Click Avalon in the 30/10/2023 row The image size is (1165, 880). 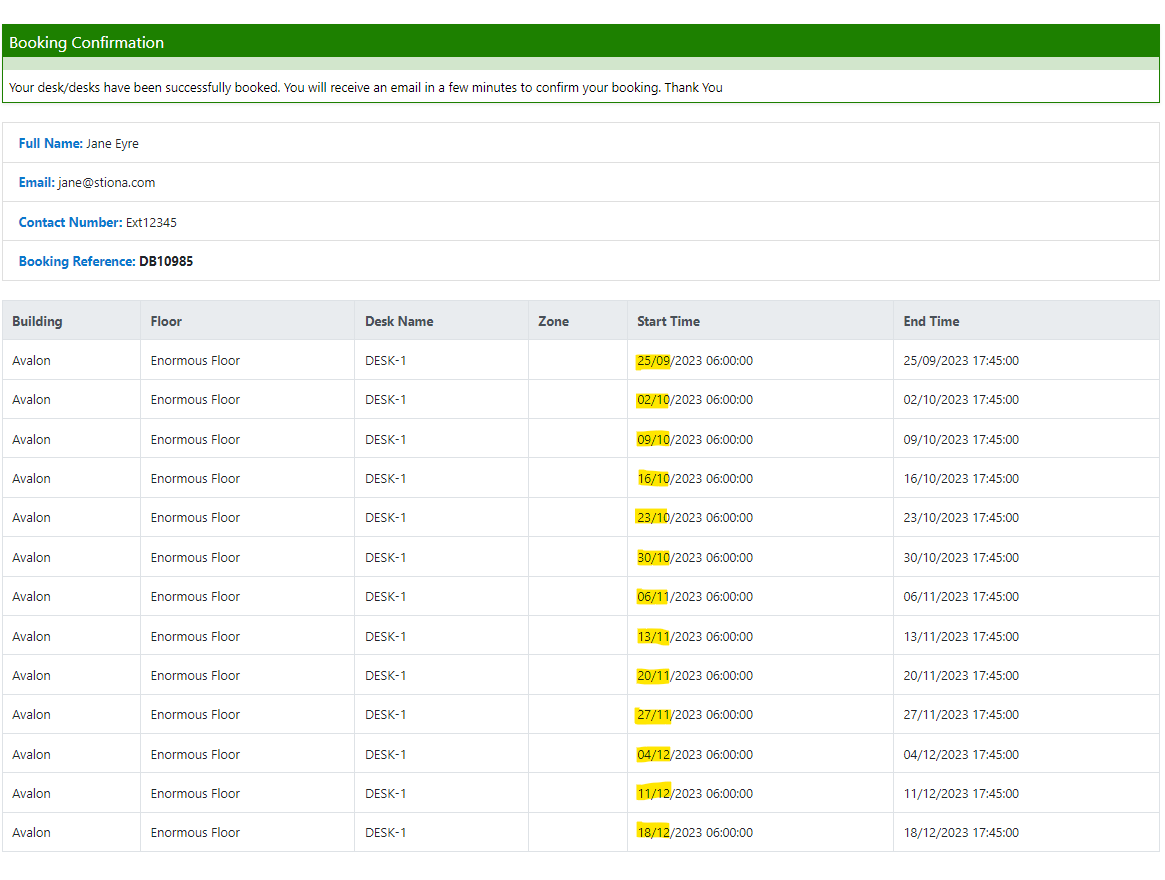[31, 557]
